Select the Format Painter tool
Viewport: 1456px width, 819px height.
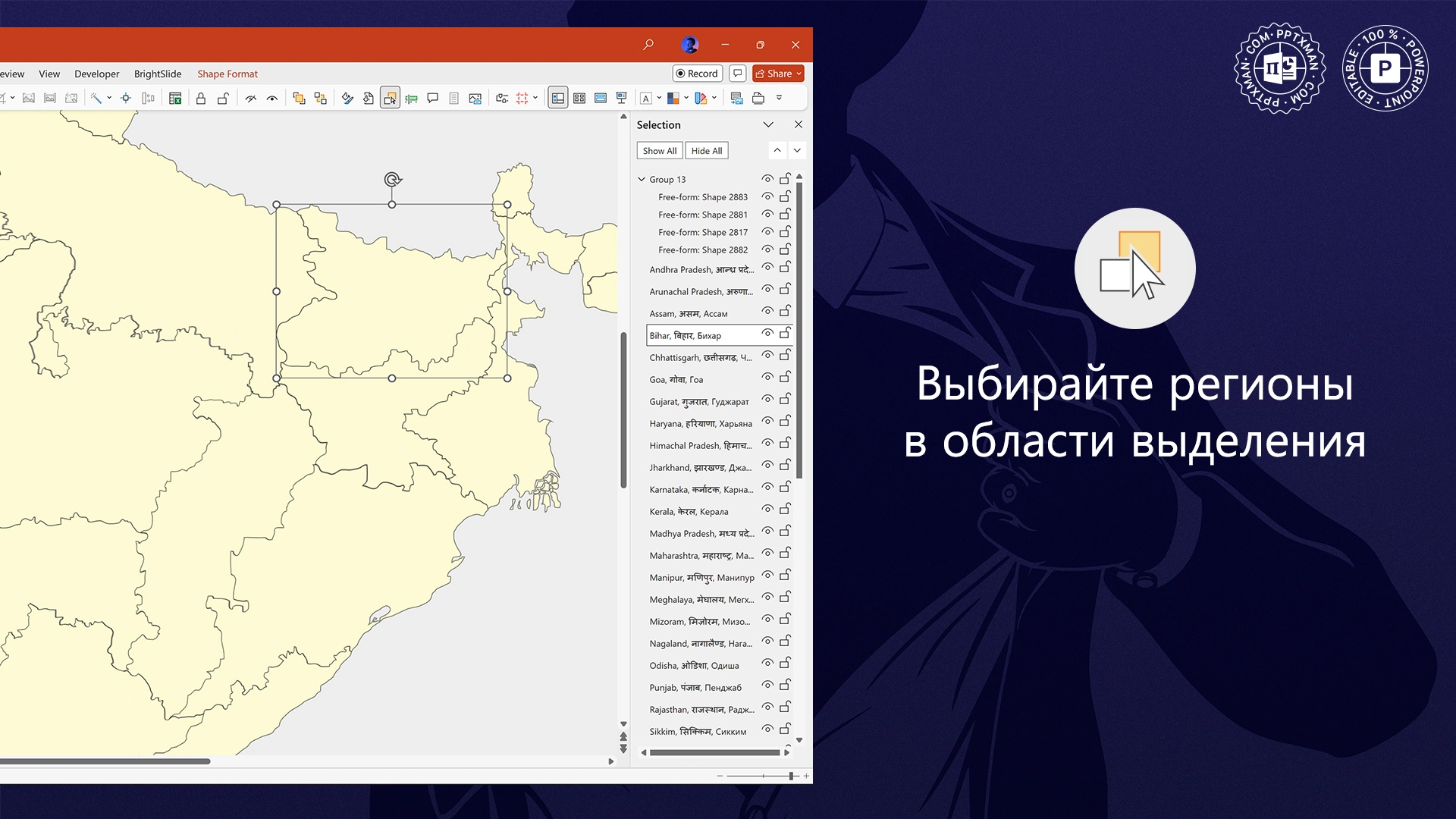tap(347, 98)
